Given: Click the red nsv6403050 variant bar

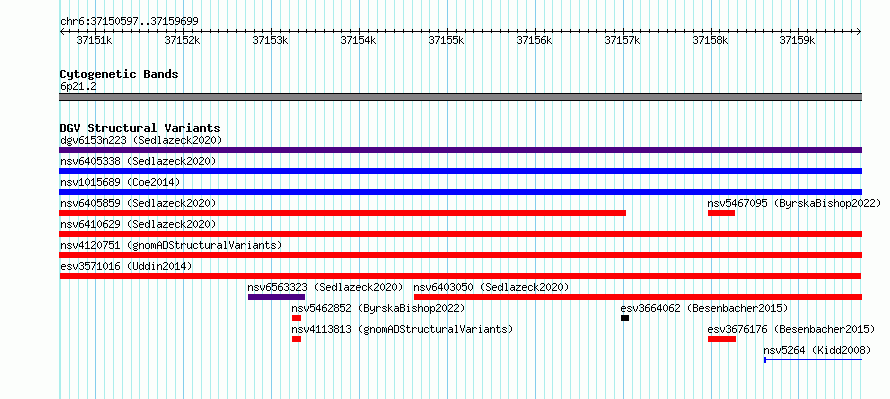Looking at the screenshot, I should click(x=638, y=297).
